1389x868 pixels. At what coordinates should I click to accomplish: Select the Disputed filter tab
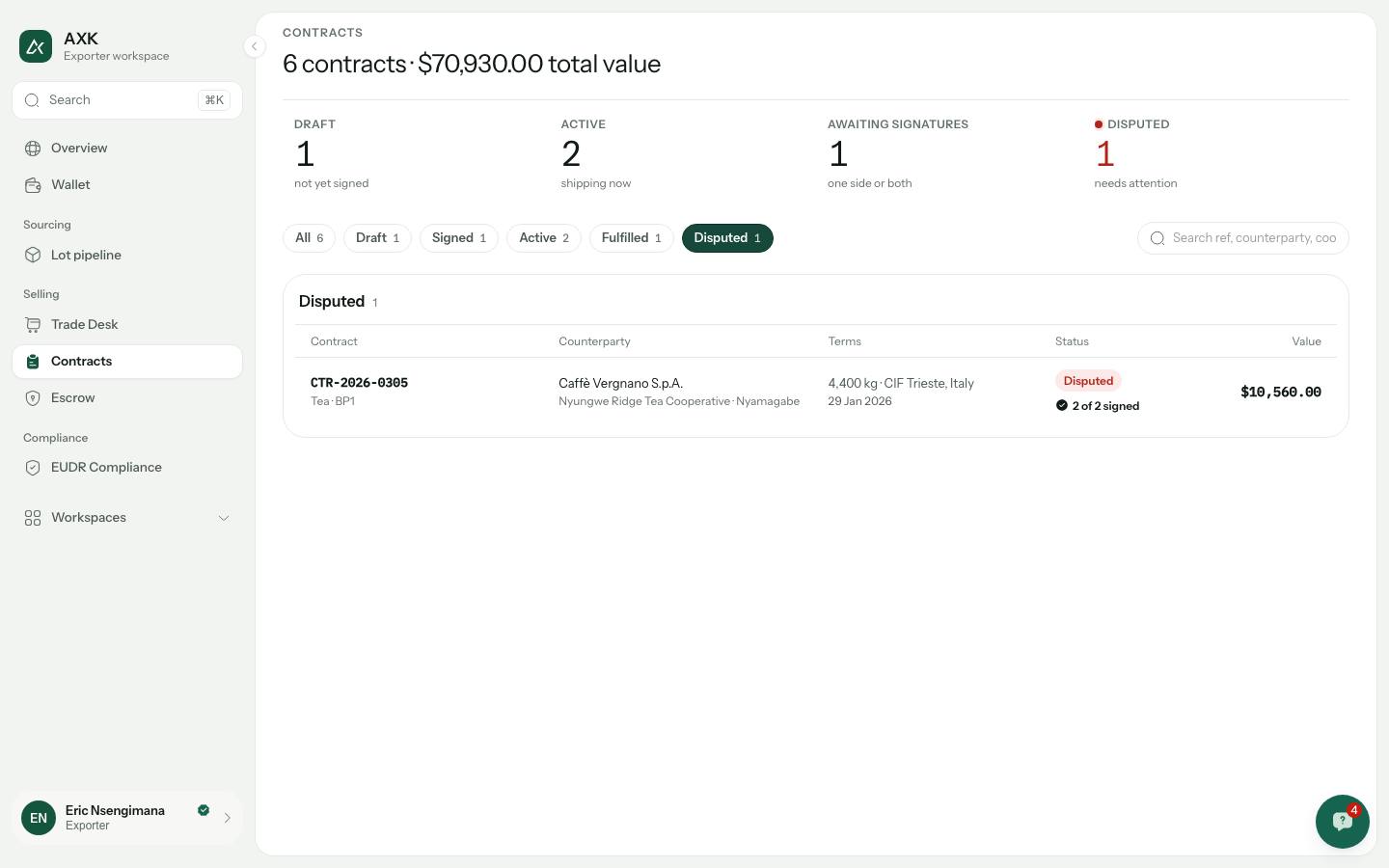coord(727,238)
